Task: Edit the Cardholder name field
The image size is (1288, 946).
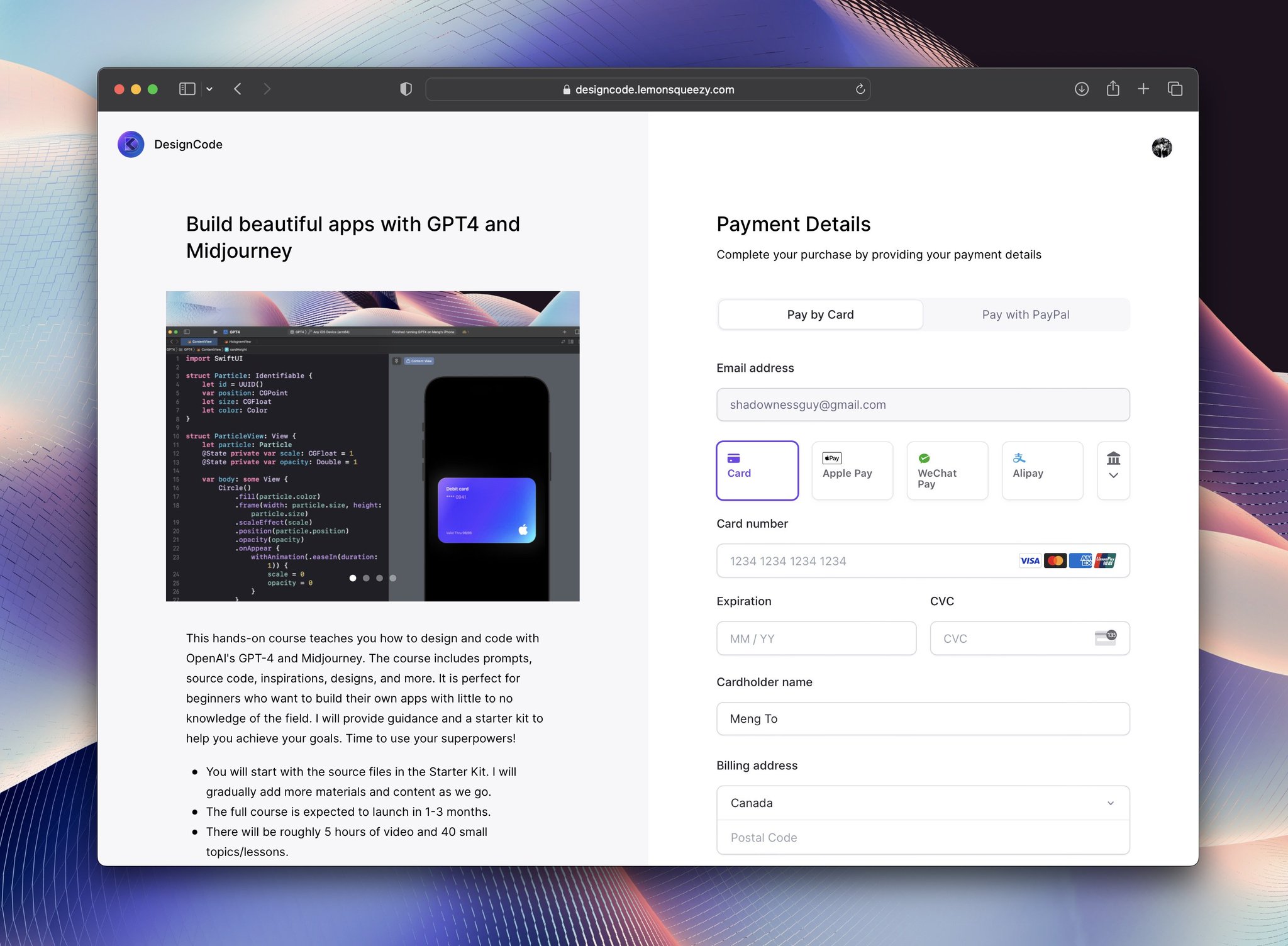Action: click(x=923, y=719)
